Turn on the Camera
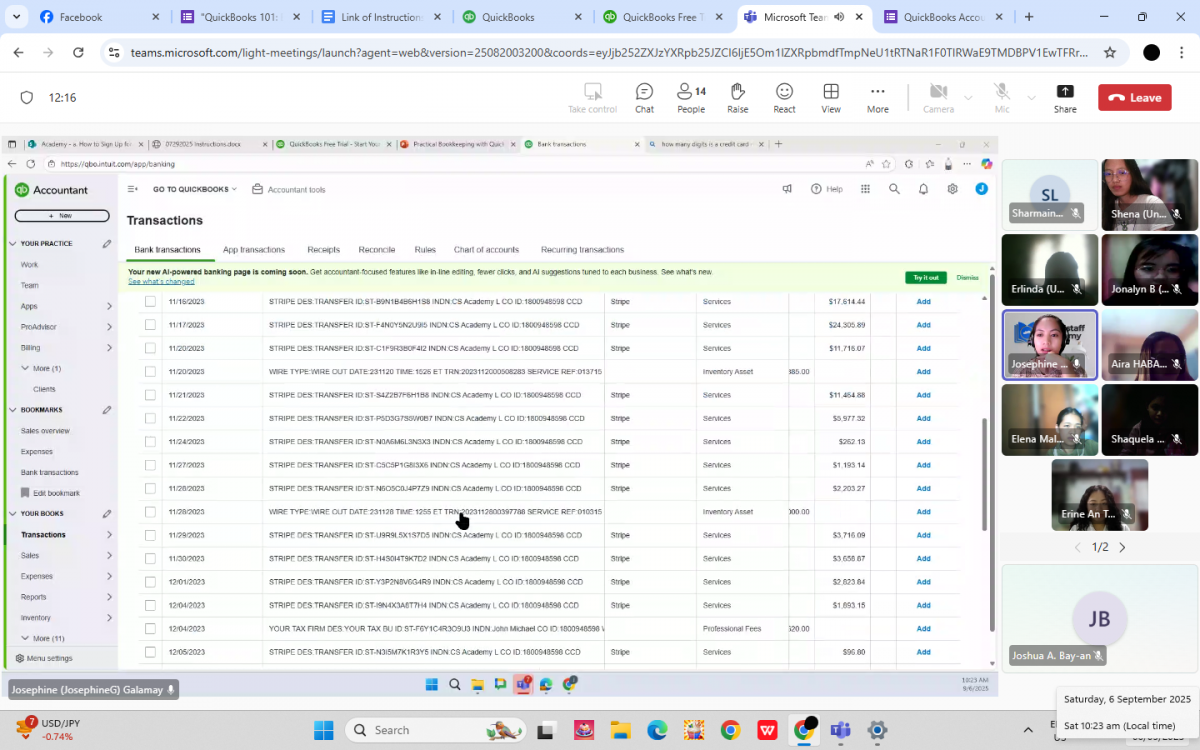 (938, 97)
